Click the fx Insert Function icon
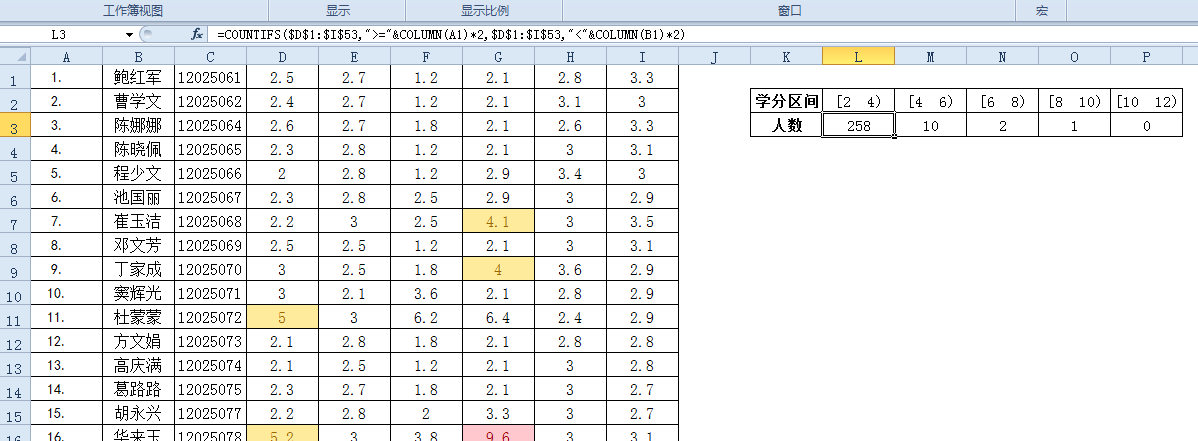This screenshot has width=1198, height=441. [x=197, y=34]
